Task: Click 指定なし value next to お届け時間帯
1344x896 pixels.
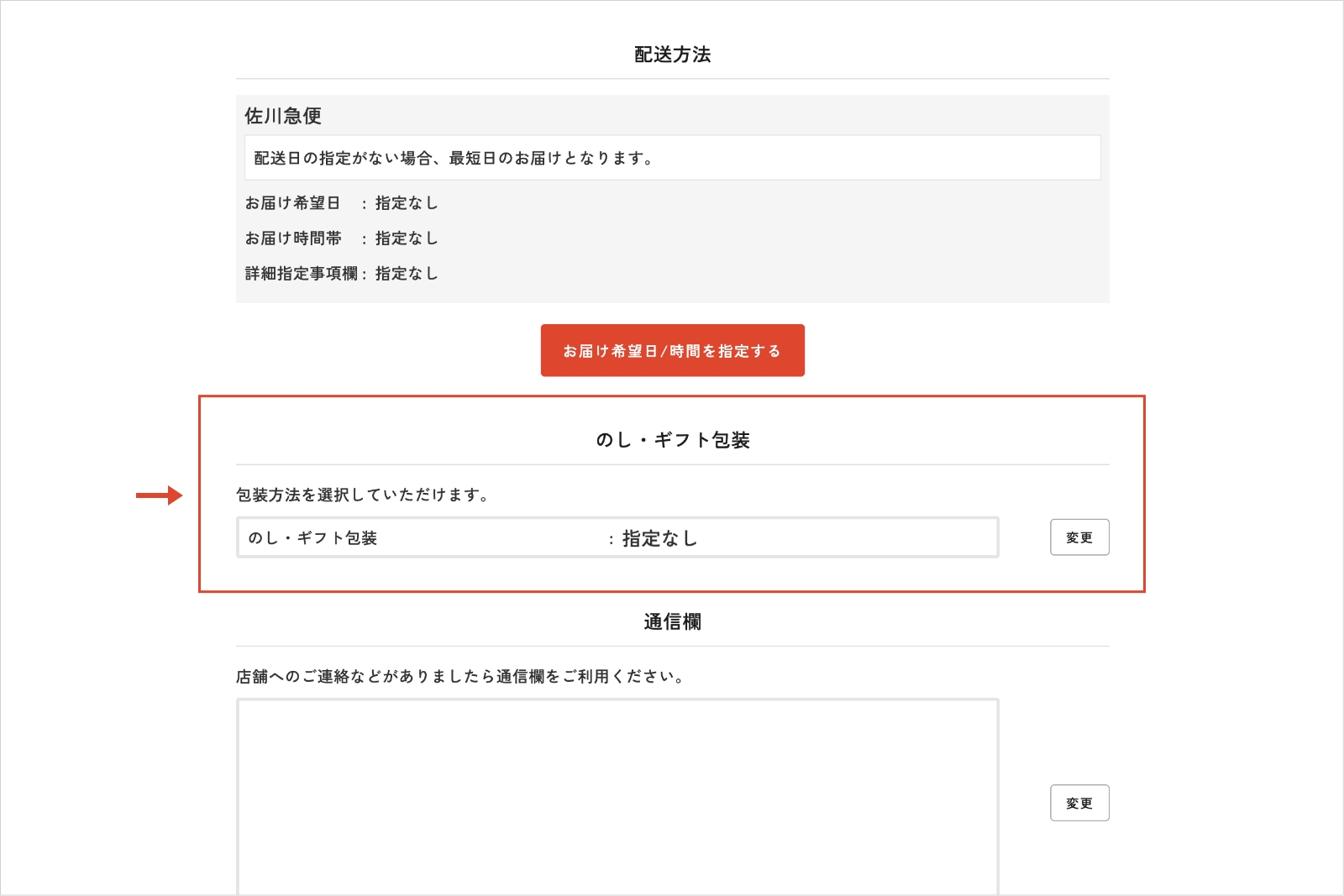Action: pyautogui.click(x=407, y=238)
